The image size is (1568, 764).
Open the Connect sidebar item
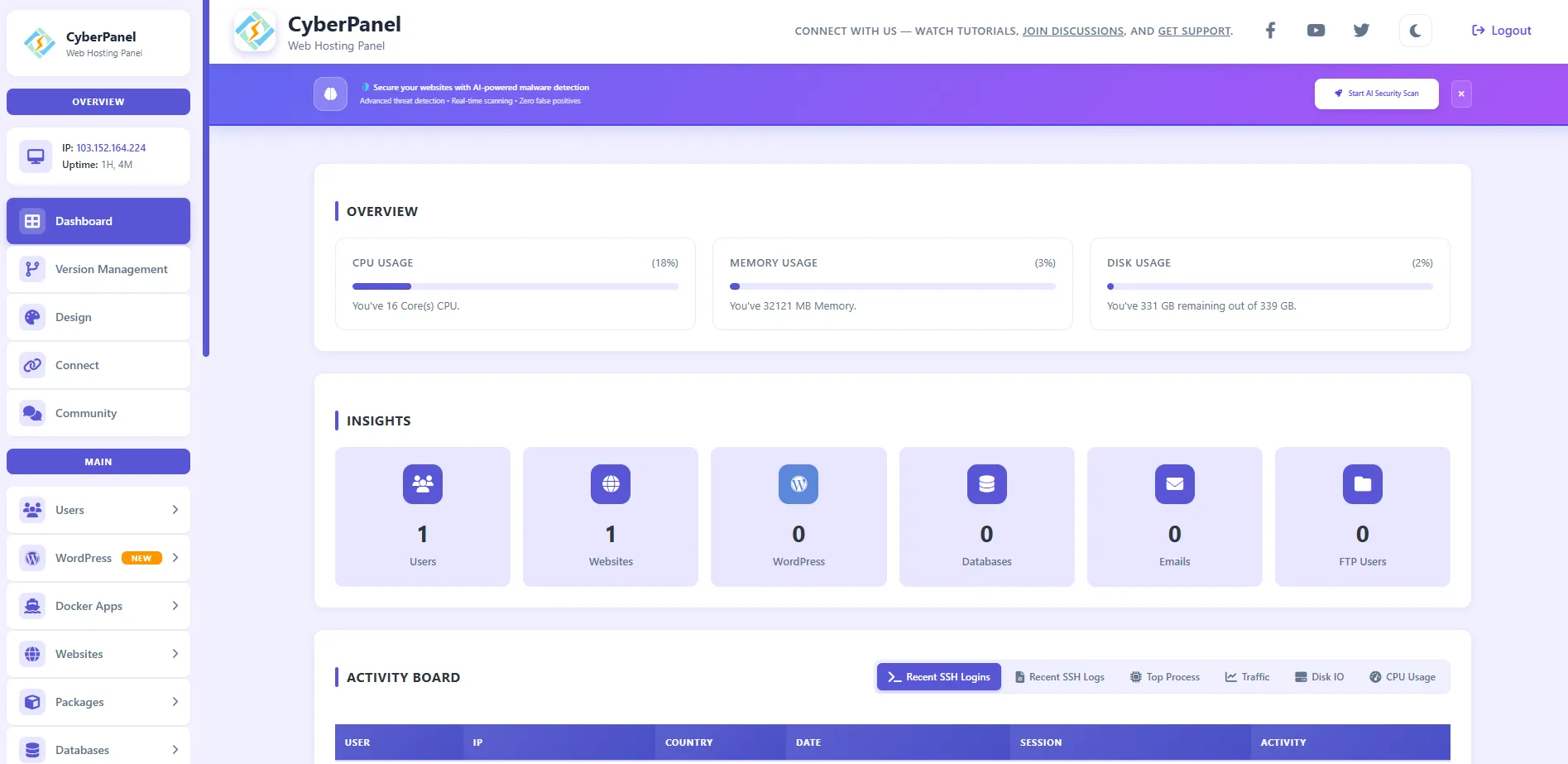tap(98, 365)
